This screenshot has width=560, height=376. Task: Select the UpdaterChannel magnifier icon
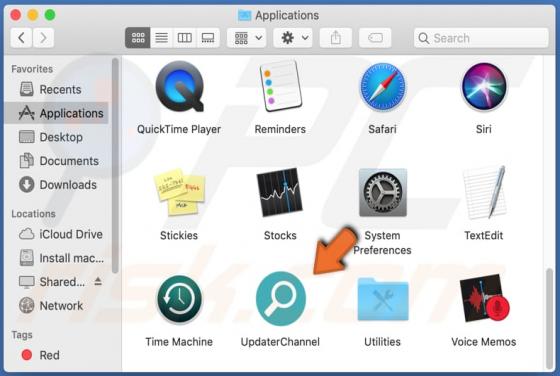click(281, 299)
